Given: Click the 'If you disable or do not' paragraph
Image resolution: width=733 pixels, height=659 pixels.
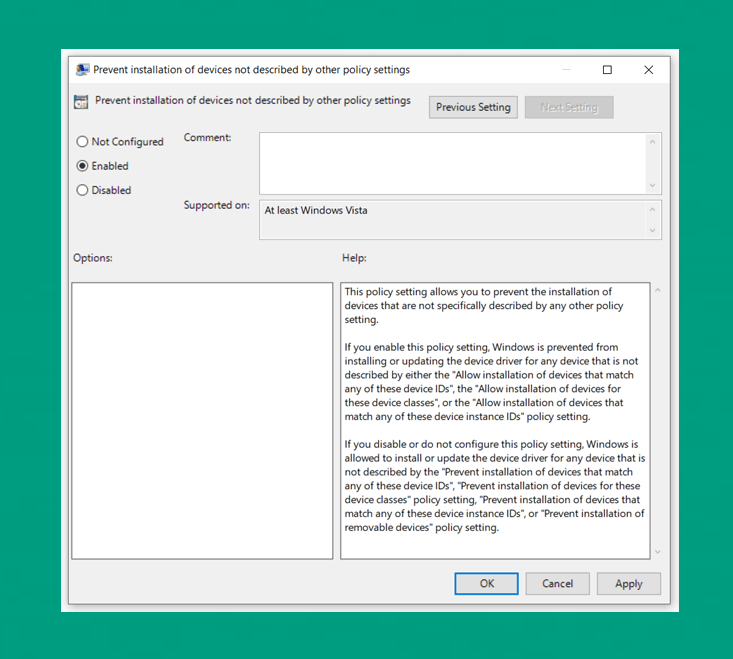Looking at the screenshot, I should (x=495, y=486).
